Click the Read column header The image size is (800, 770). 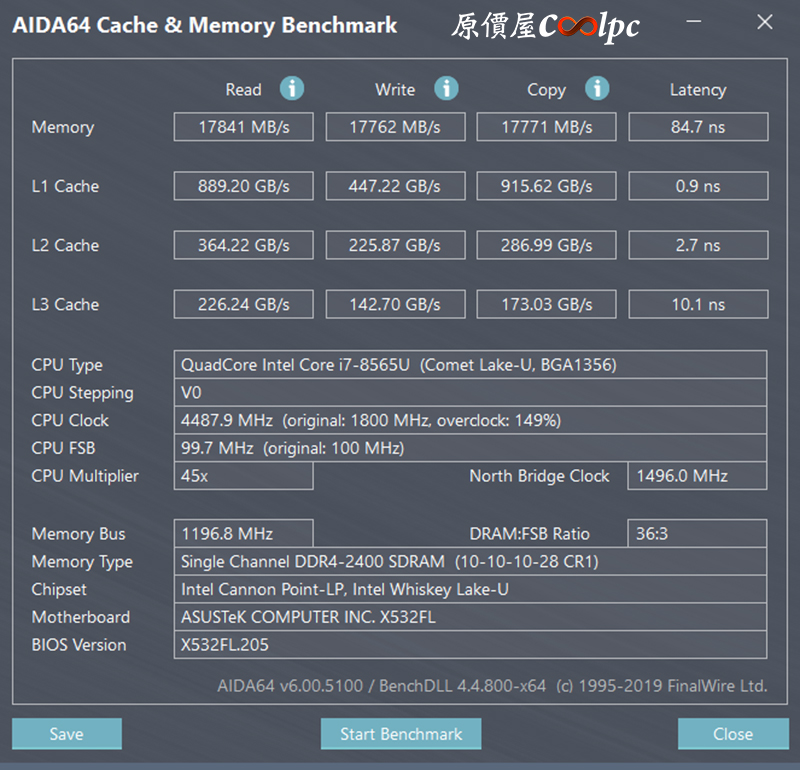[243, 89]
